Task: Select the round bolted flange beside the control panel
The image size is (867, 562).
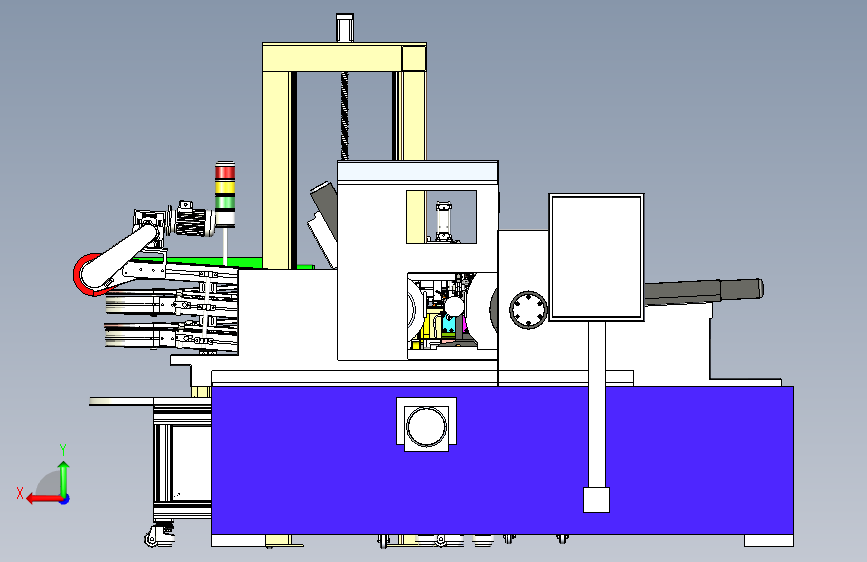Action: tap(528, 310)
